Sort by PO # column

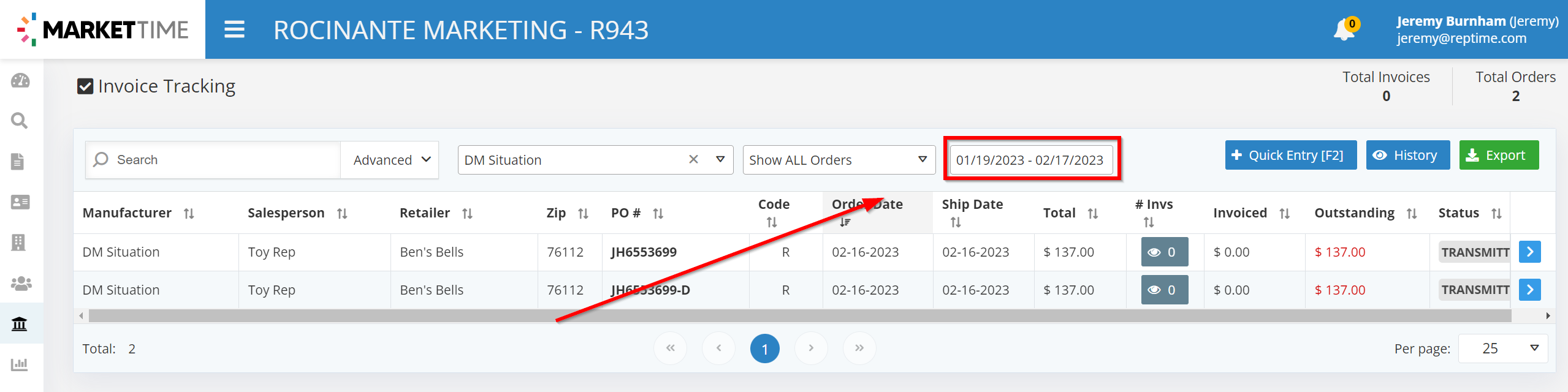tap(658, 213)
